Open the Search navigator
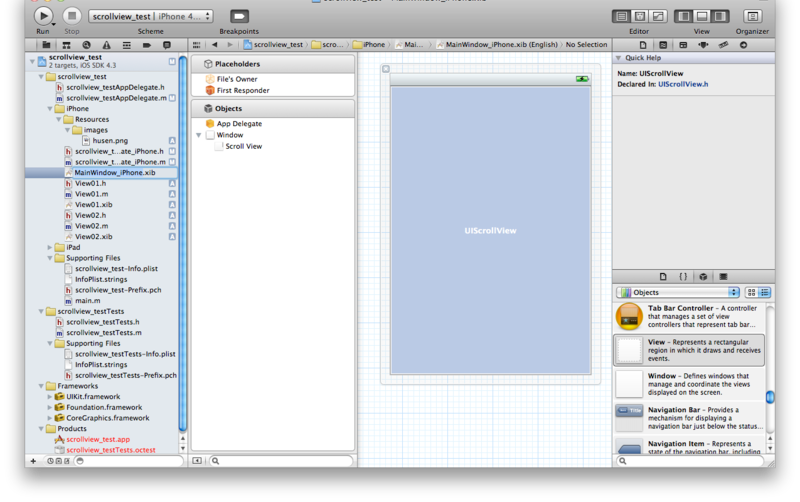Viewport: 800px width, 502px height. 86,45
